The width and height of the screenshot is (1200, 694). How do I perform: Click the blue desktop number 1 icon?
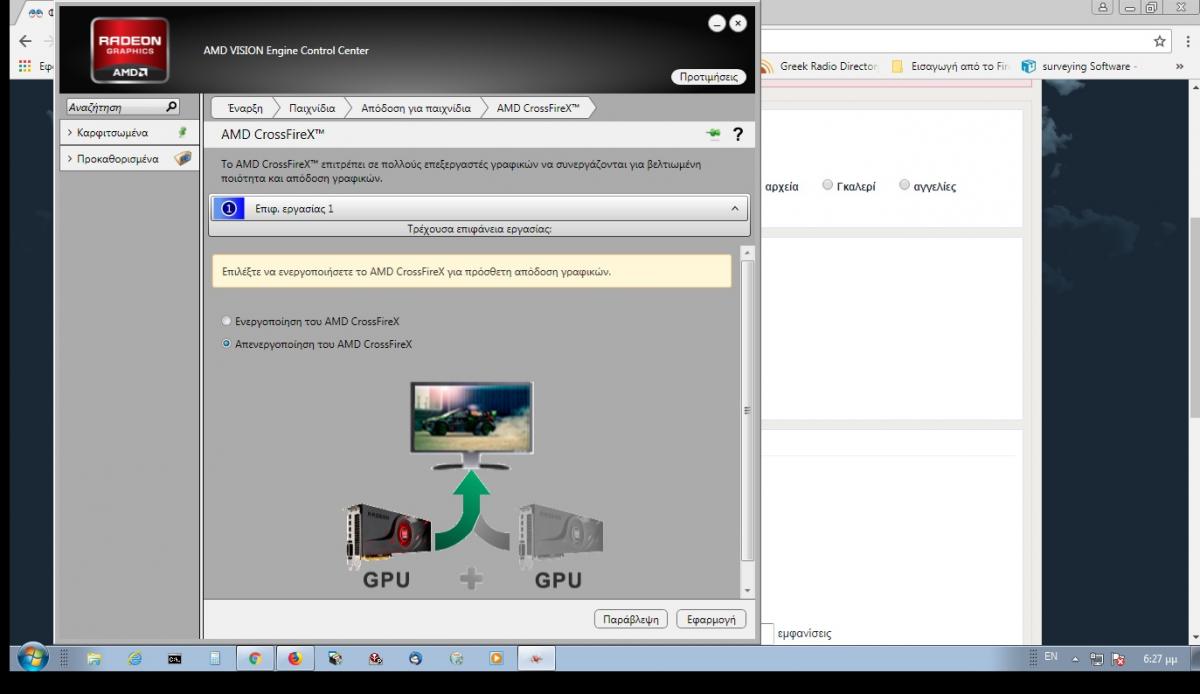tap(229, 208)
